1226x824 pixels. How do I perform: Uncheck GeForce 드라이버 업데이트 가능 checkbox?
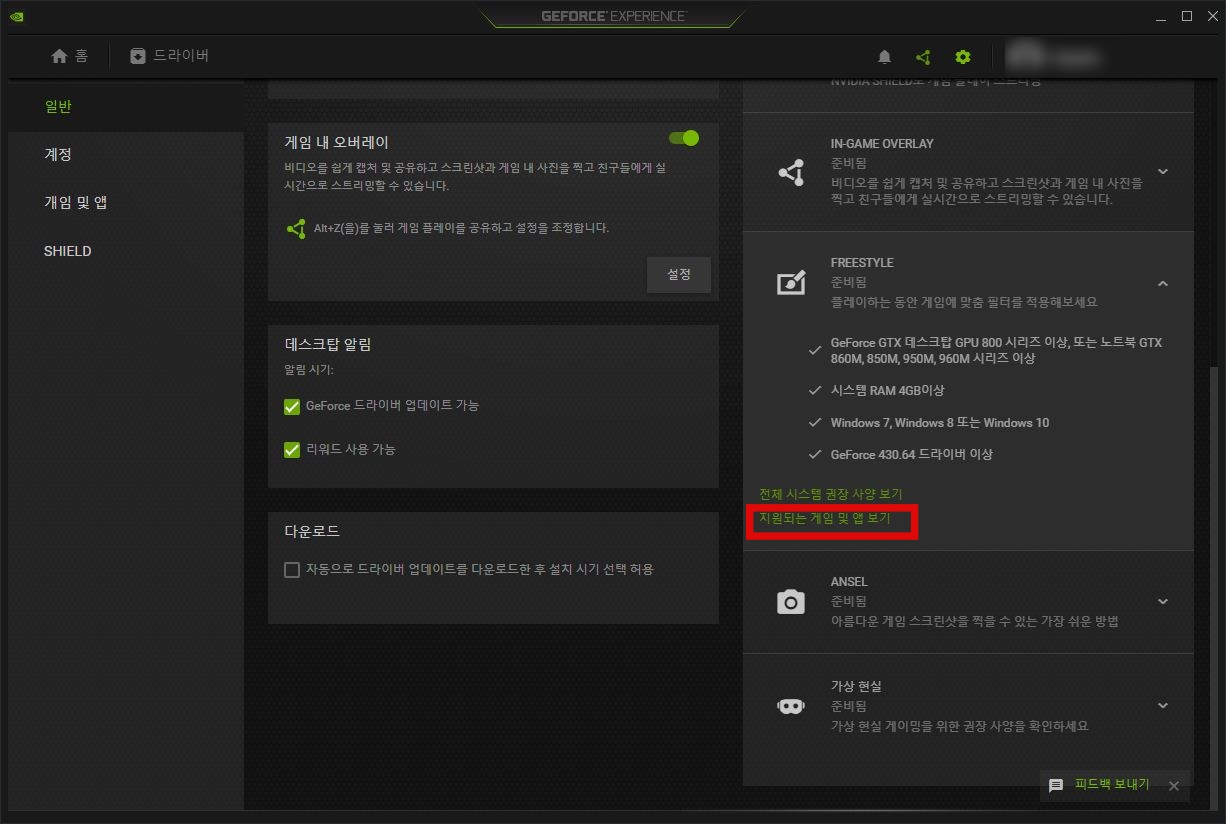click(x=292, y=406)
